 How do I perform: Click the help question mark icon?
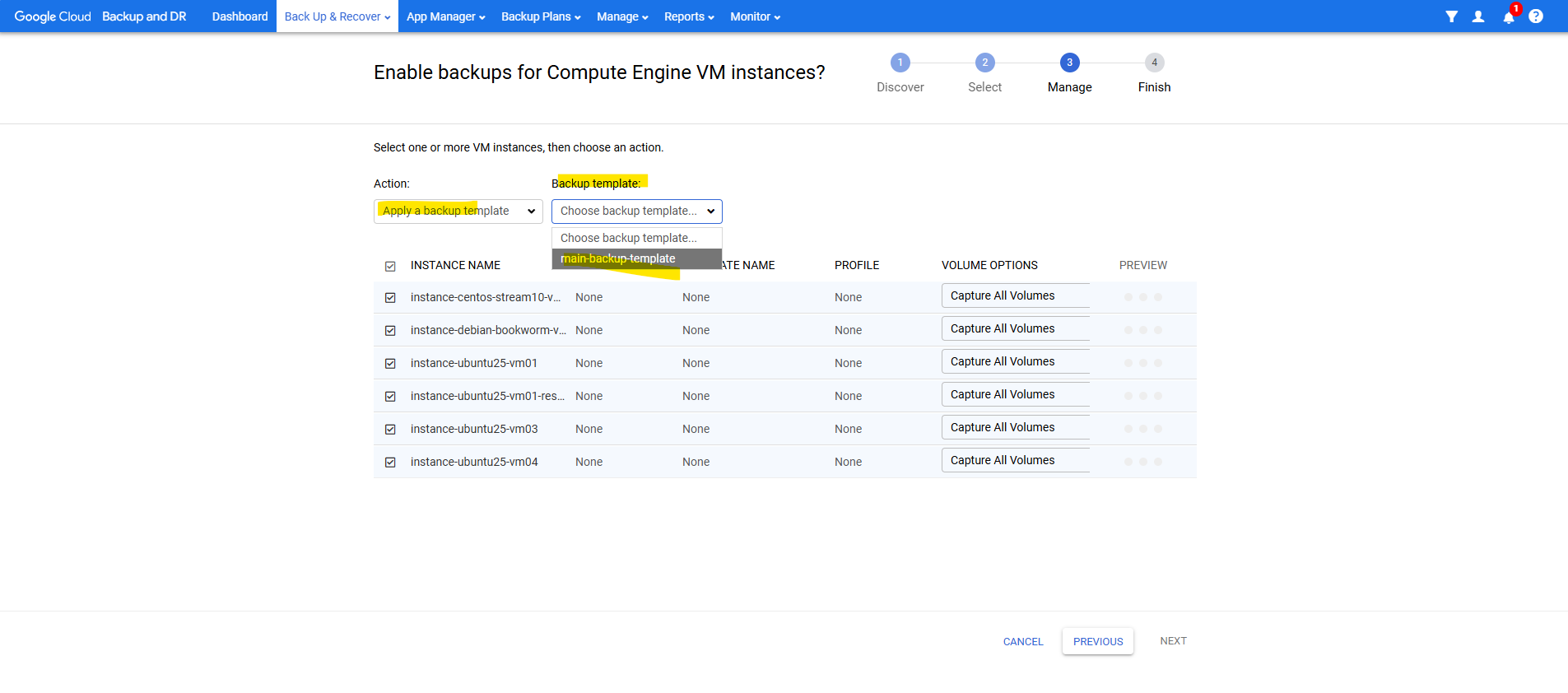(1536, 16)
